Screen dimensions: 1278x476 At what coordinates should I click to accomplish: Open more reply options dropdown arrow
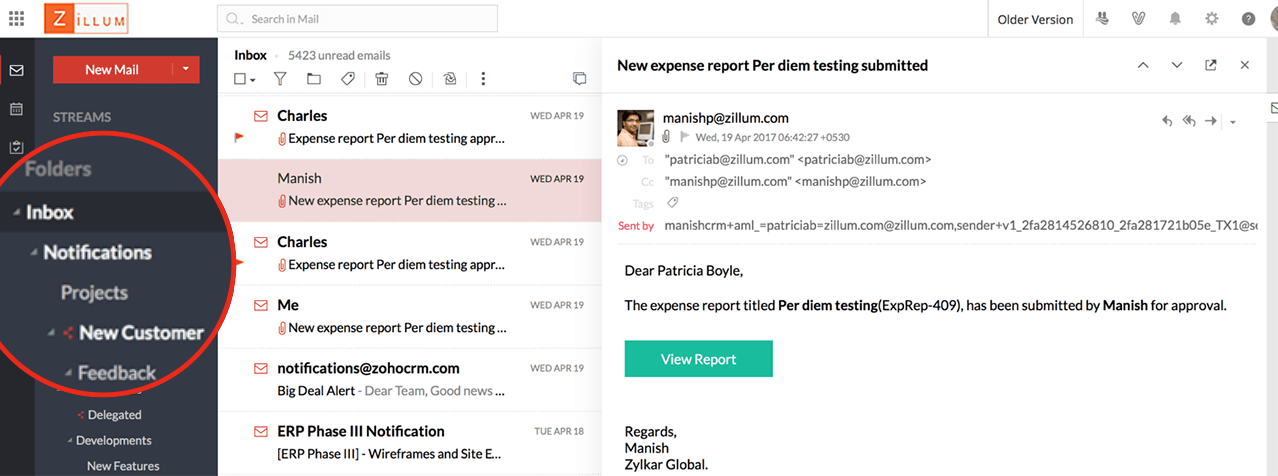click(1233, 122)
